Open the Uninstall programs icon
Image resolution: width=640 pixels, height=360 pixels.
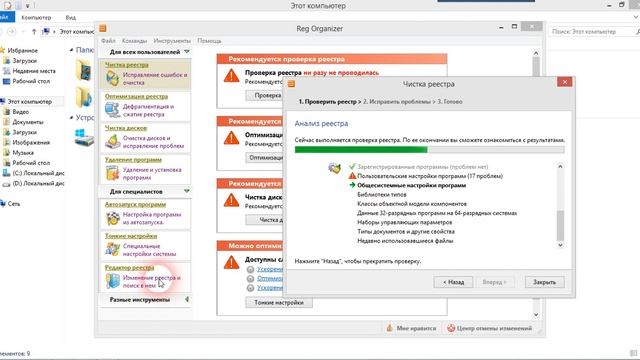(112, 173)
